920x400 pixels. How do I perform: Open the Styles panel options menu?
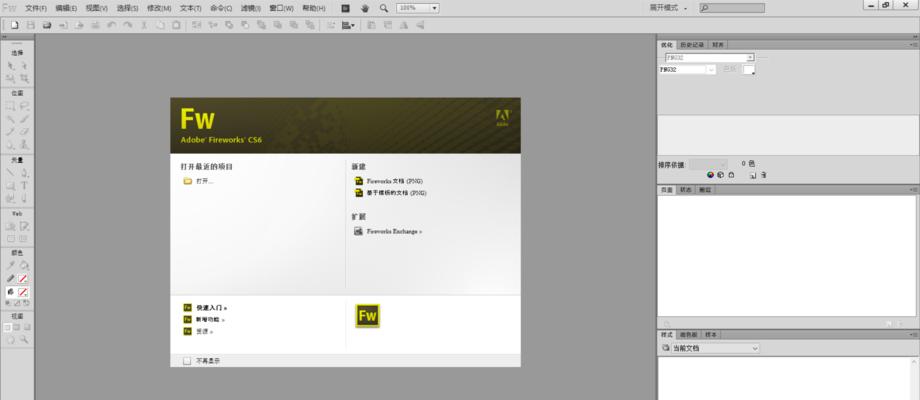pos(914,334)
